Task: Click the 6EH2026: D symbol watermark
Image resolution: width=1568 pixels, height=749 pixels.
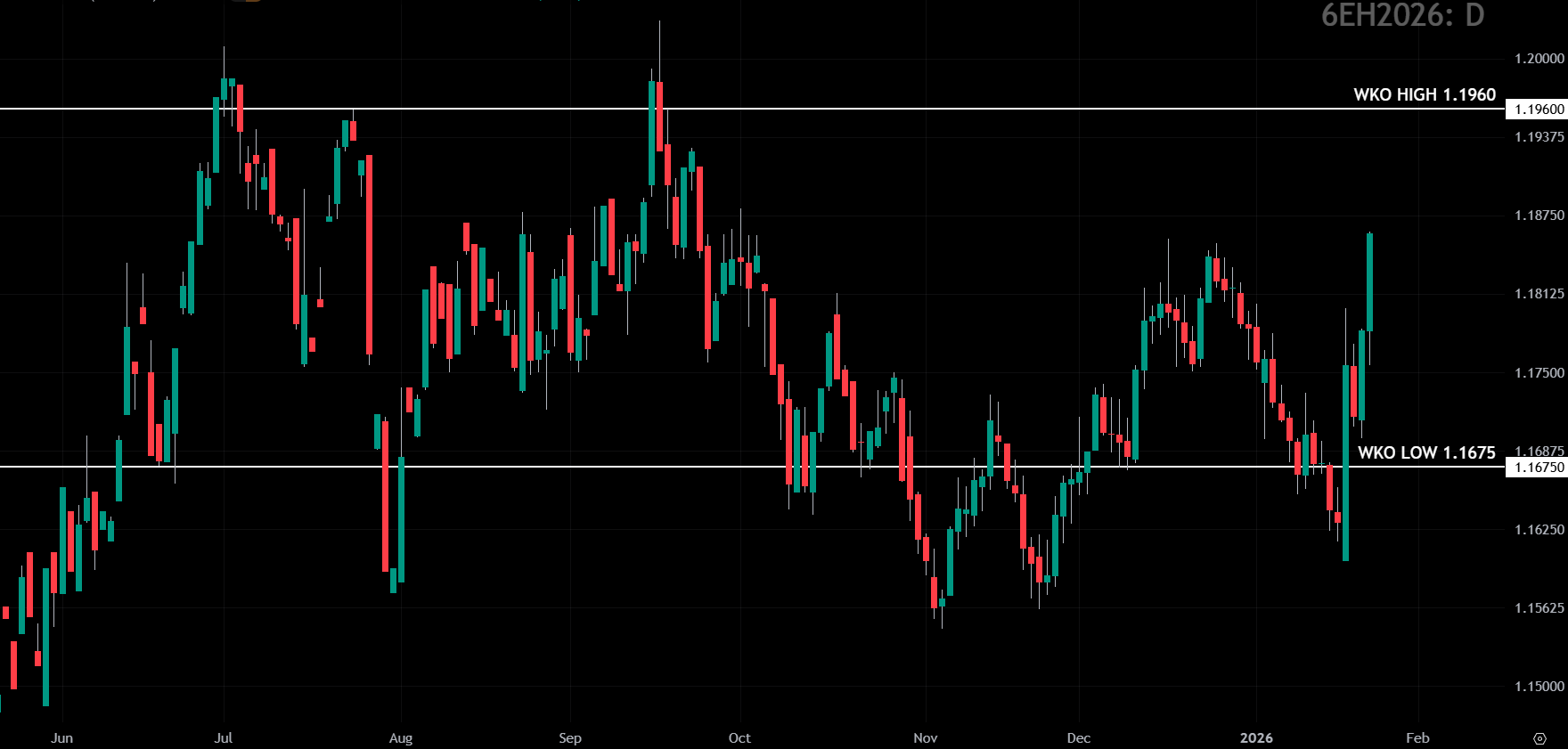Action: (x=1402, y=15)
